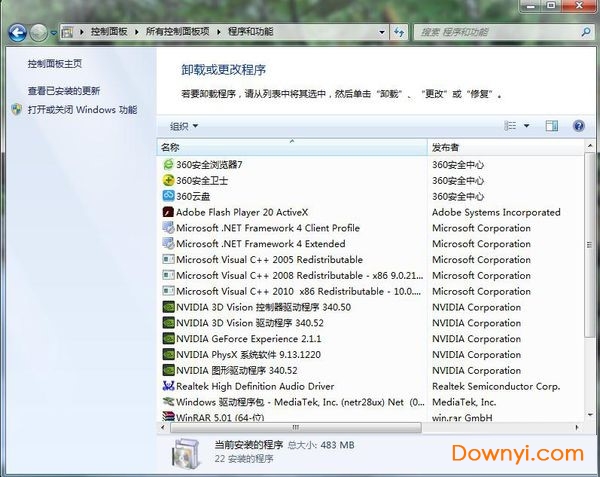Click the 360安全浏览器7 program icon
Screen dimensions: 600x477
coord(168,164)
